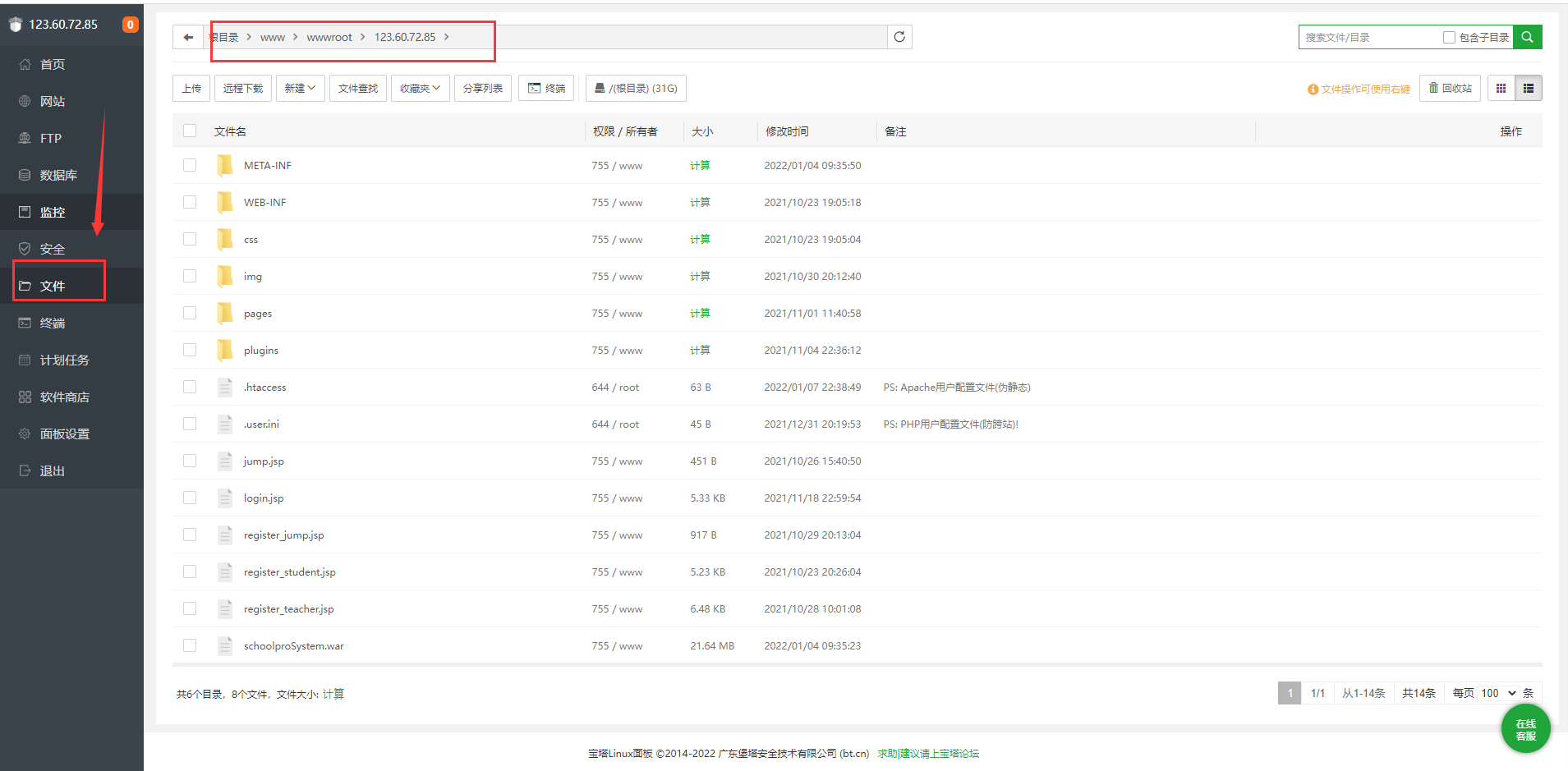The height and width of the screenshot is (771, 1568).
Task: Expand the chevron after www in path
Action: click(x=296, y=37)
